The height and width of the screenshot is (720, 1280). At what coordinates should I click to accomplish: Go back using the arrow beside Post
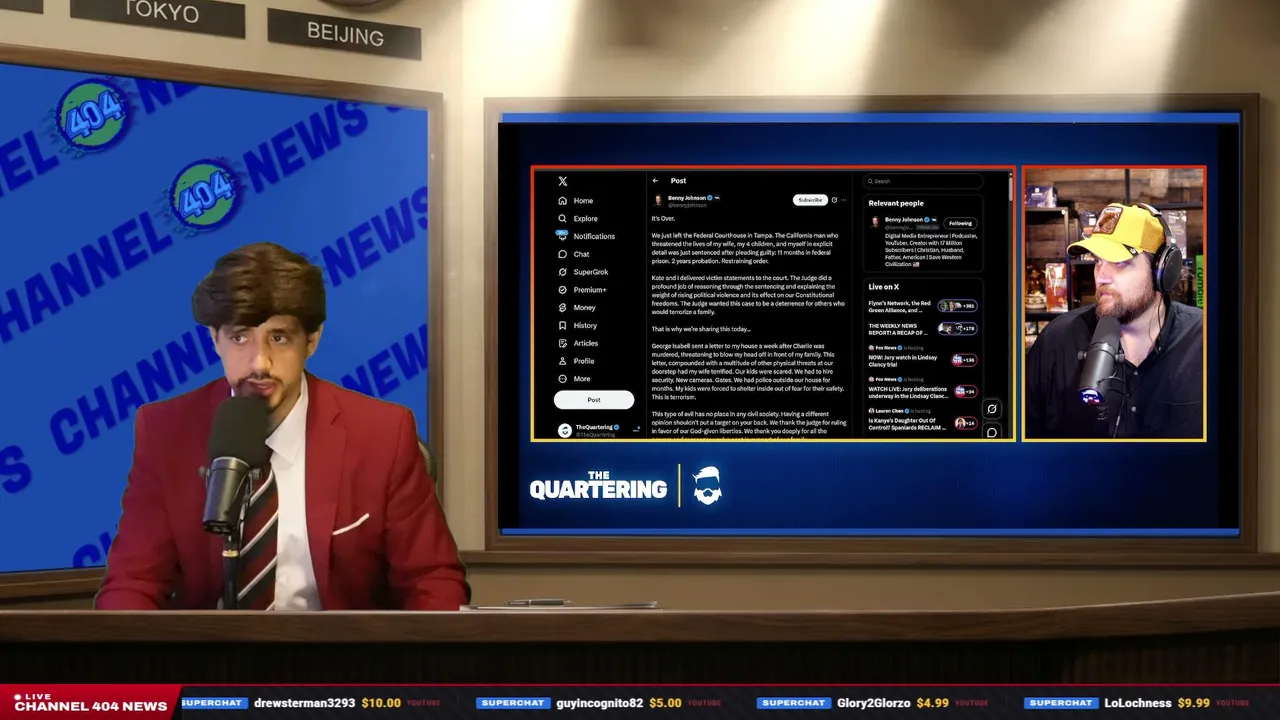655,181
